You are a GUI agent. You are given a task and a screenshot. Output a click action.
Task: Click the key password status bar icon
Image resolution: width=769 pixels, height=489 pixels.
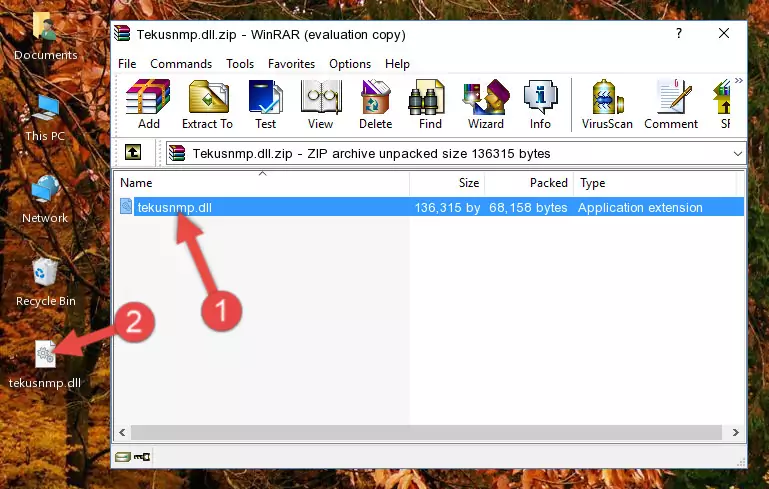142,457
